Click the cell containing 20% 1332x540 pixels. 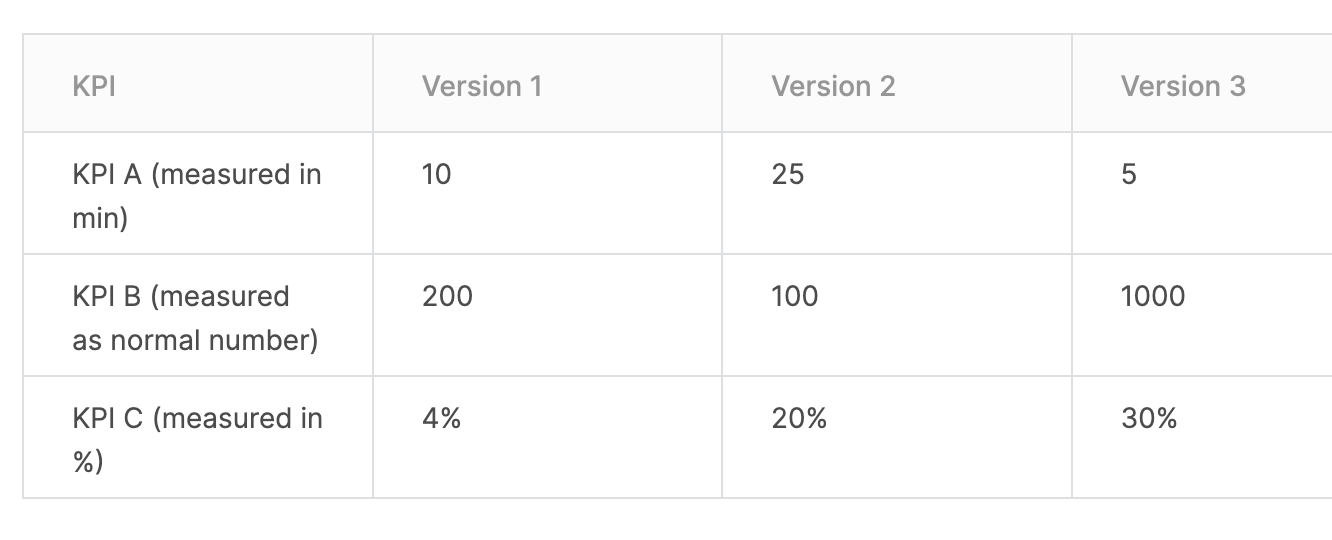897,437
